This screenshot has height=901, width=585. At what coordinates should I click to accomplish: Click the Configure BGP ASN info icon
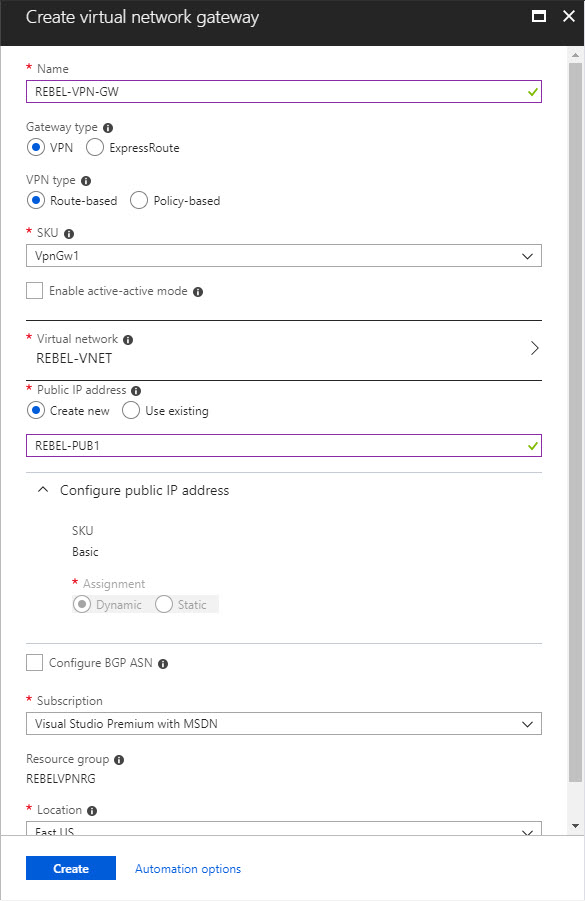click(163, 662)
